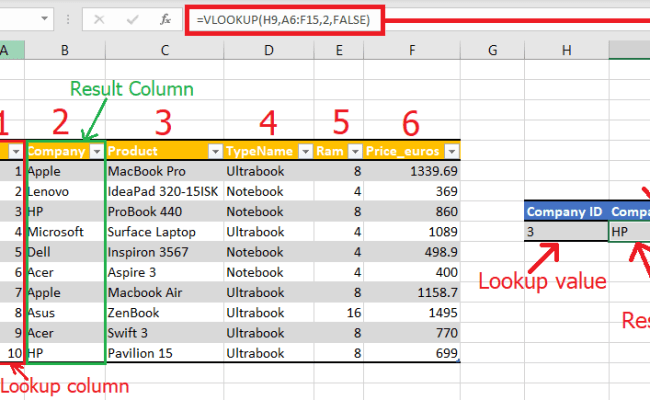Click the VLOOKUP formula in formula bar
650x400 pixels.
(283, 20)
